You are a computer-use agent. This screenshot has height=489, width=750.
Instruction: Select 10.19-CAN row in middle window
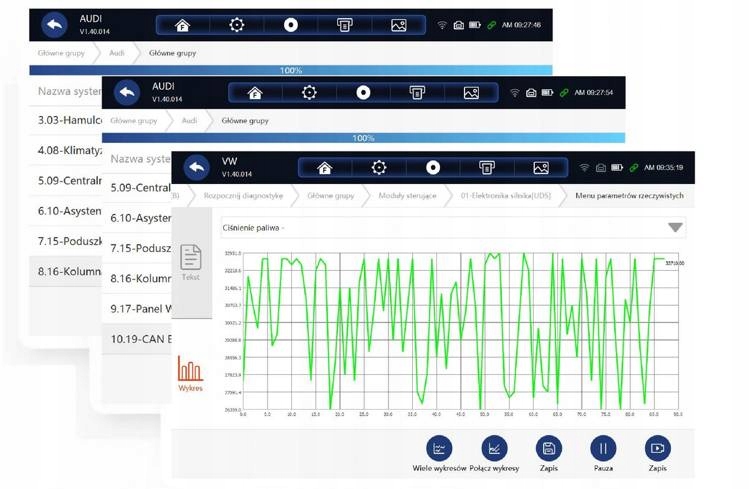coord(137,339)
